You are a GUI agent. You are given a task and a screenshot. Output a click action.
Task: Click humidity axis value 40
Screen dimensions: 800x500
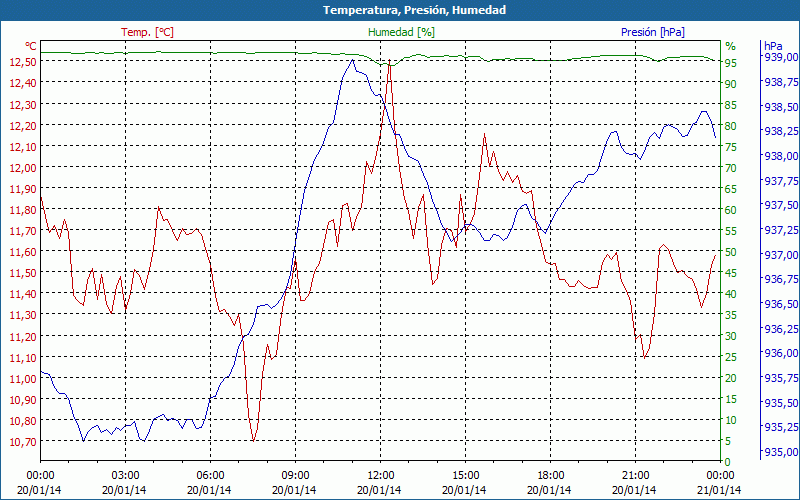[731, 294]
